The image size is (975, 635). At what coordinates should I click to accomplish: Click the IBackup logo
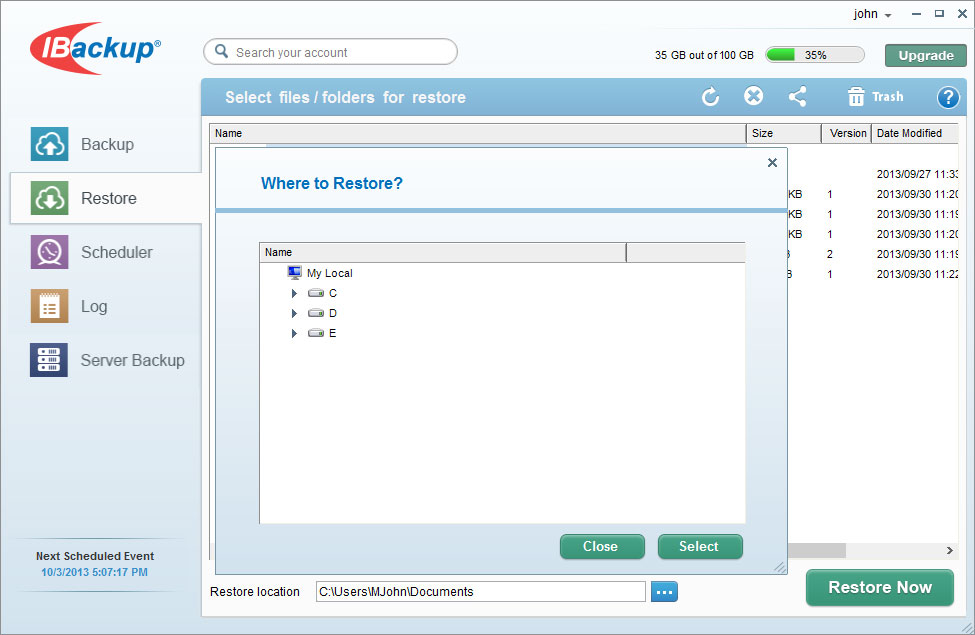pos(95,49)
